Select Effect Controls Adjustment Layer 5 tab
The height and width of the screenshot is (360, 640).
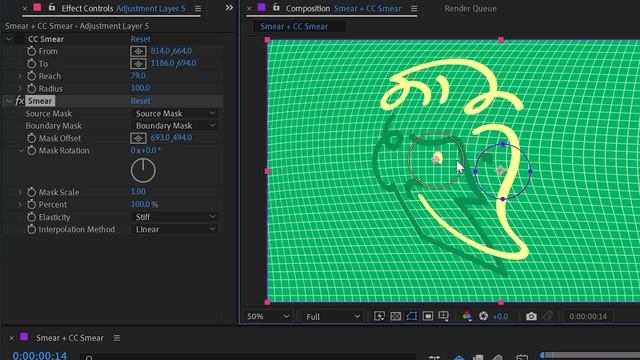pos(123,8)
